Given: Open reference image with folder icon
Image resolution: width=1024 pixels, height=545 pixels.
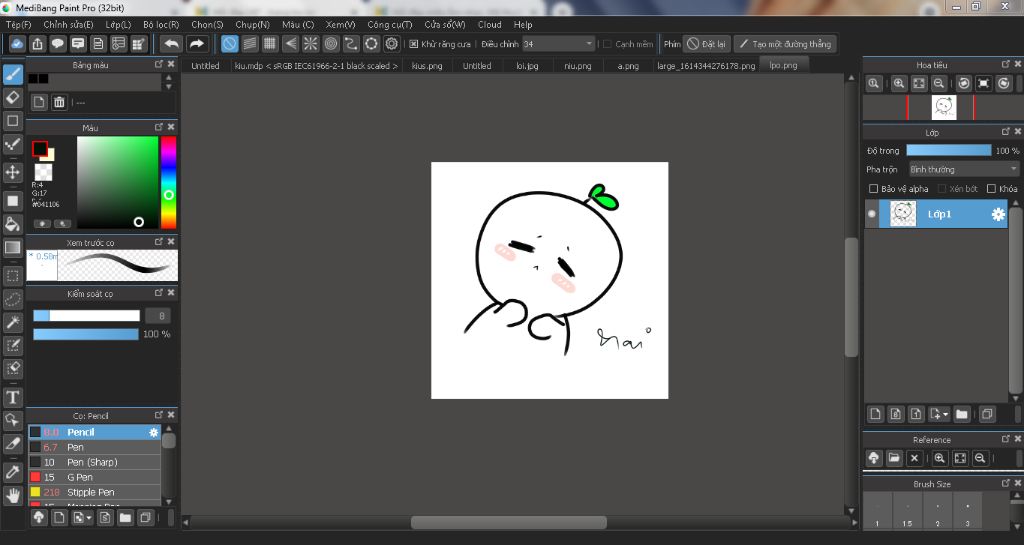Looking at the screenshot, I should 894,458.
